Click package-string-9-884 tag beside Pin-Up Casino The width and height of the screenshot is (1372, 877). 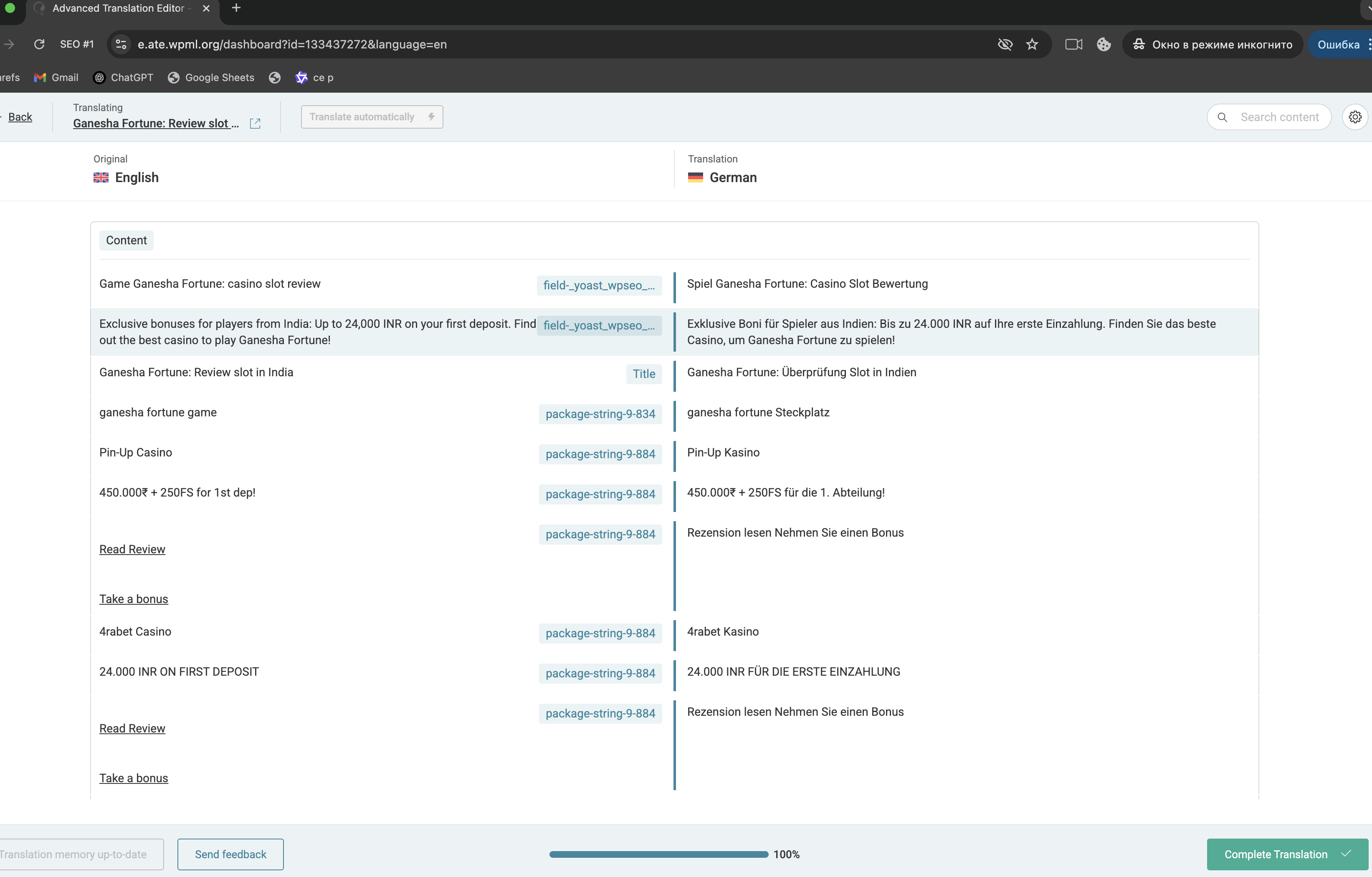pyautogui.click(x=600, y=454)
